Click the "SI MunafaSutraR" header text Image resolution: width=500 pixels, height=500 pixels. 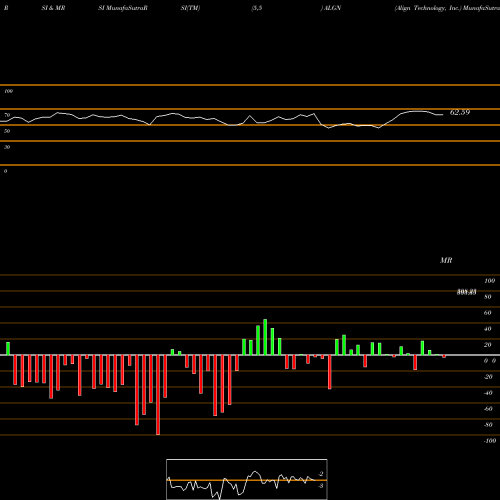point(123,8)
